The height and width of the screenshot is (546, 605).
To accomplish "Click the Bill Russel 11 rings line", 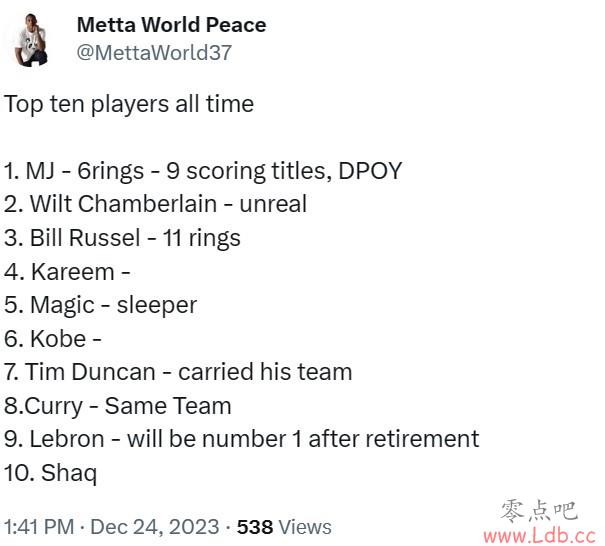I will pyautogui.click(x=122, y=238).
